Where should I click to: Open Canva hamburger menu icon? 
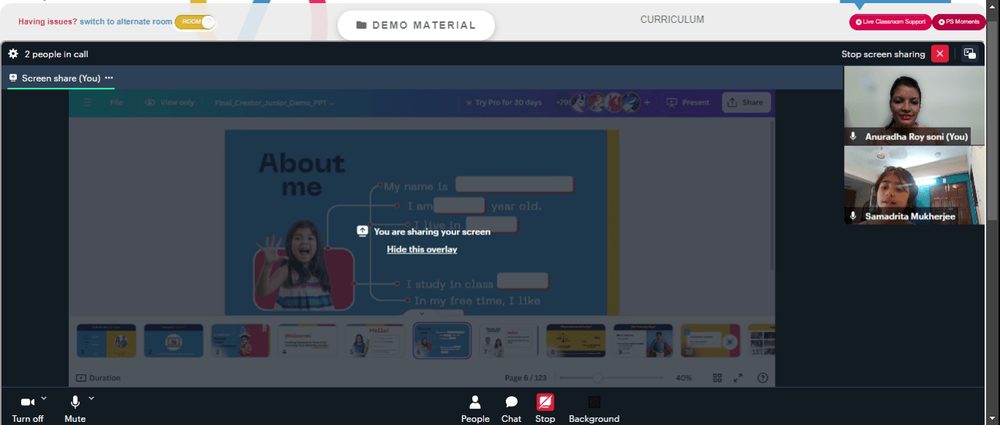click(x=87, y=103)
